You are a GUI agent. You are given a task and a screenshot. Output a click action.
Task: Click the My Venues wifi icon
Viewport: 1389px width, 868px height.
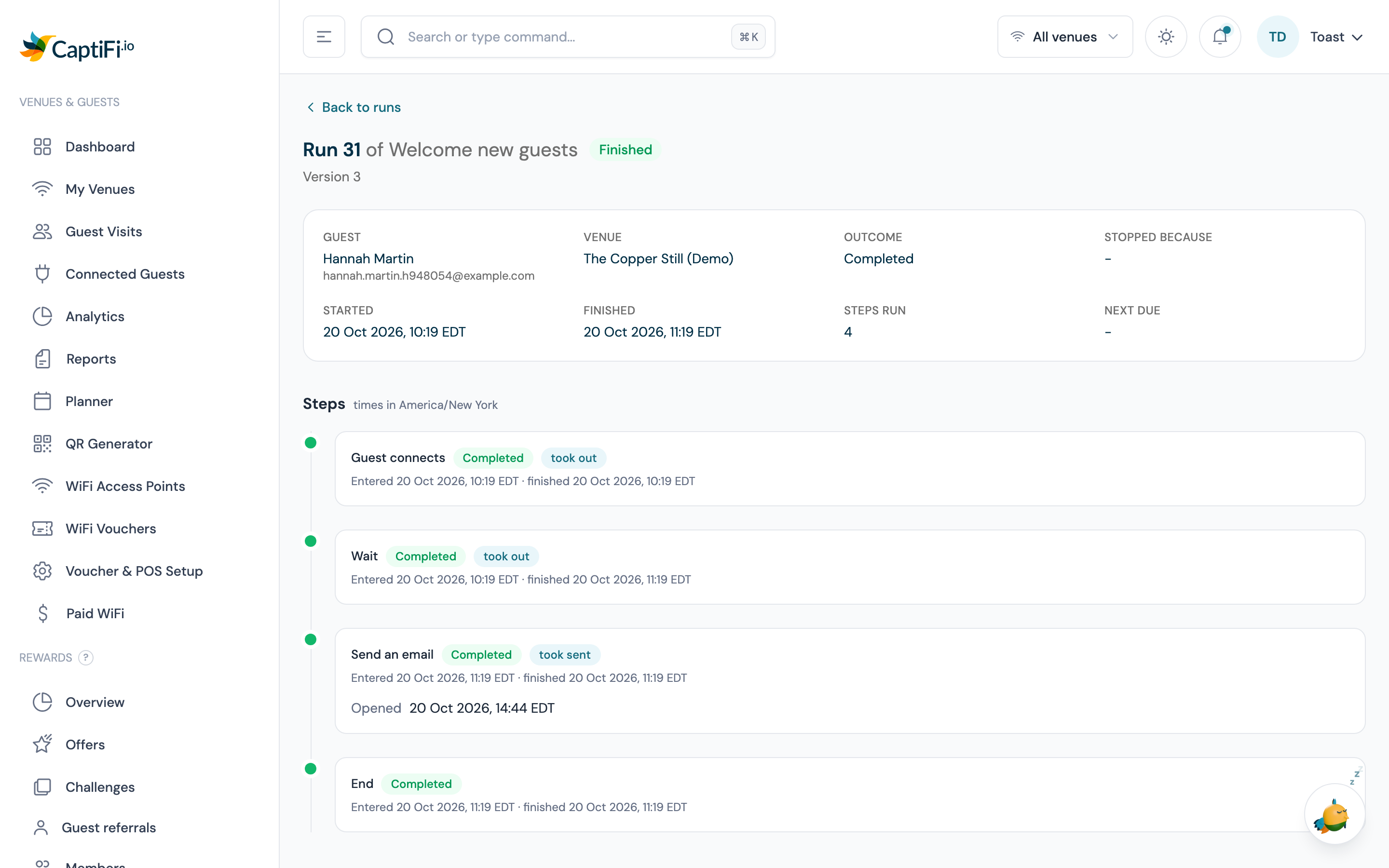tap(42, 189)
